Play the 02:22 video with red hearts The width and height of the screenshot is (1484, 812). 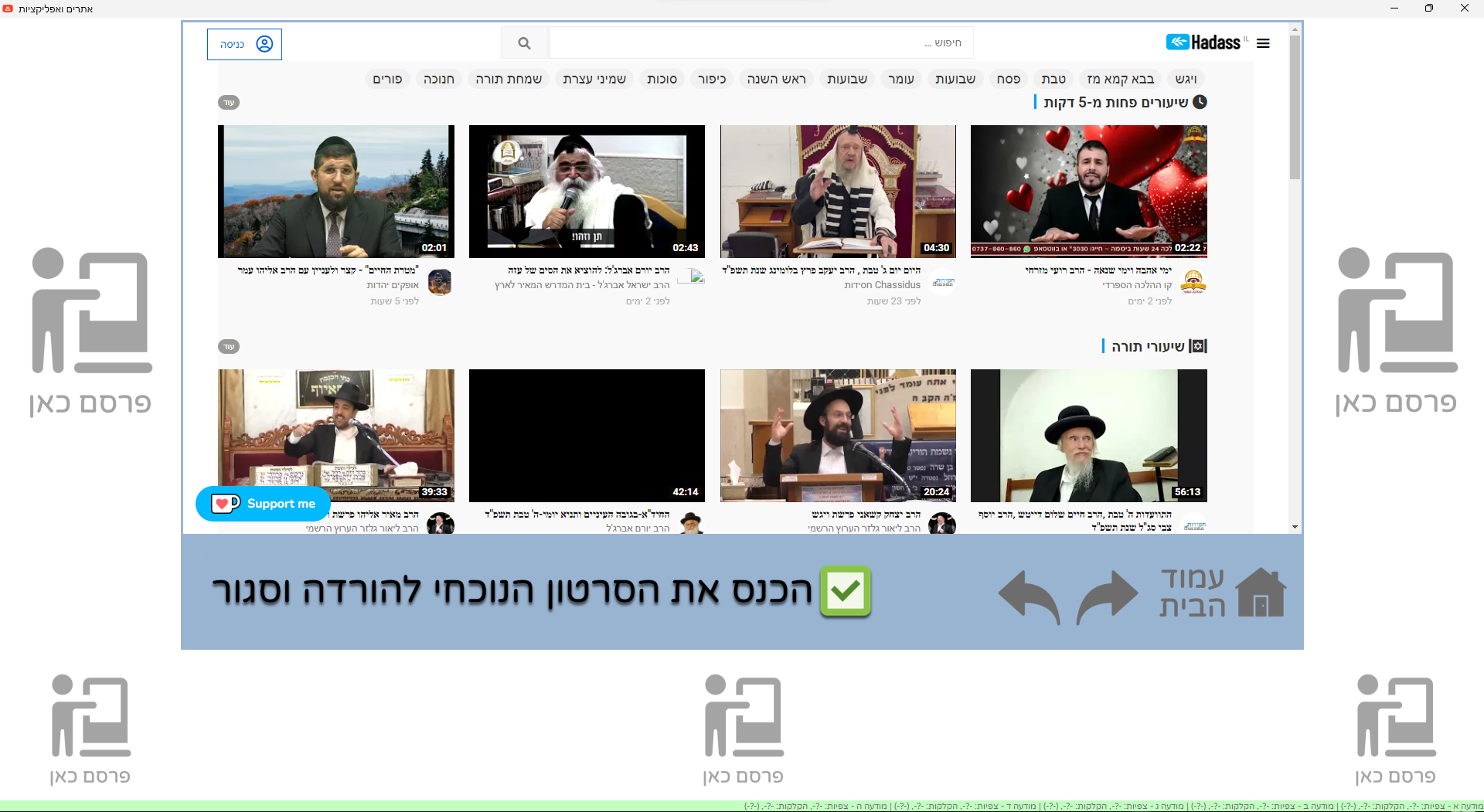click(x=1089, y=192)
